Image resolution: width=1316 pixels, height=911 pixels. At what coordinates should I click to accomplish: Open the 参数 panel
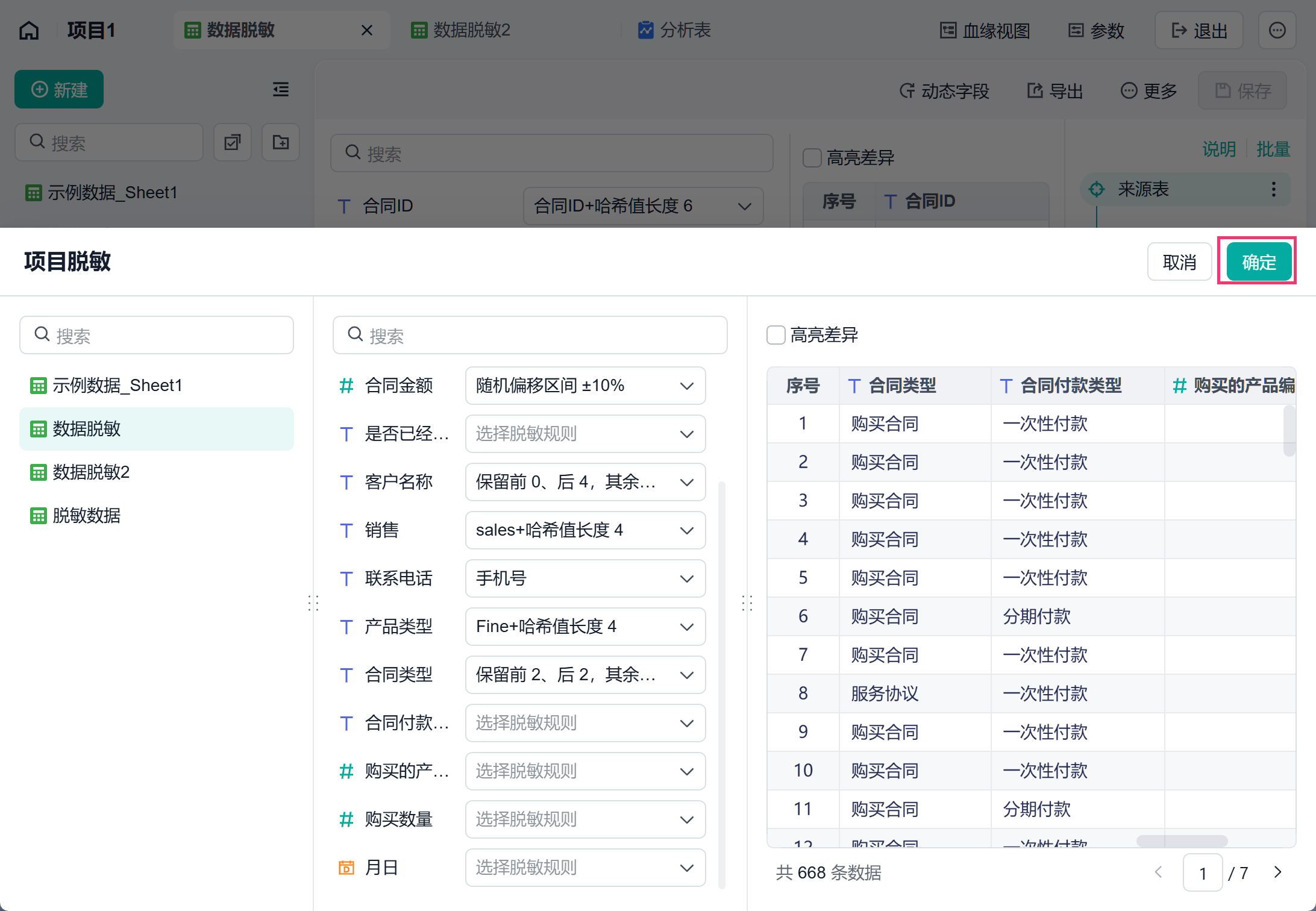(1096, 31)
